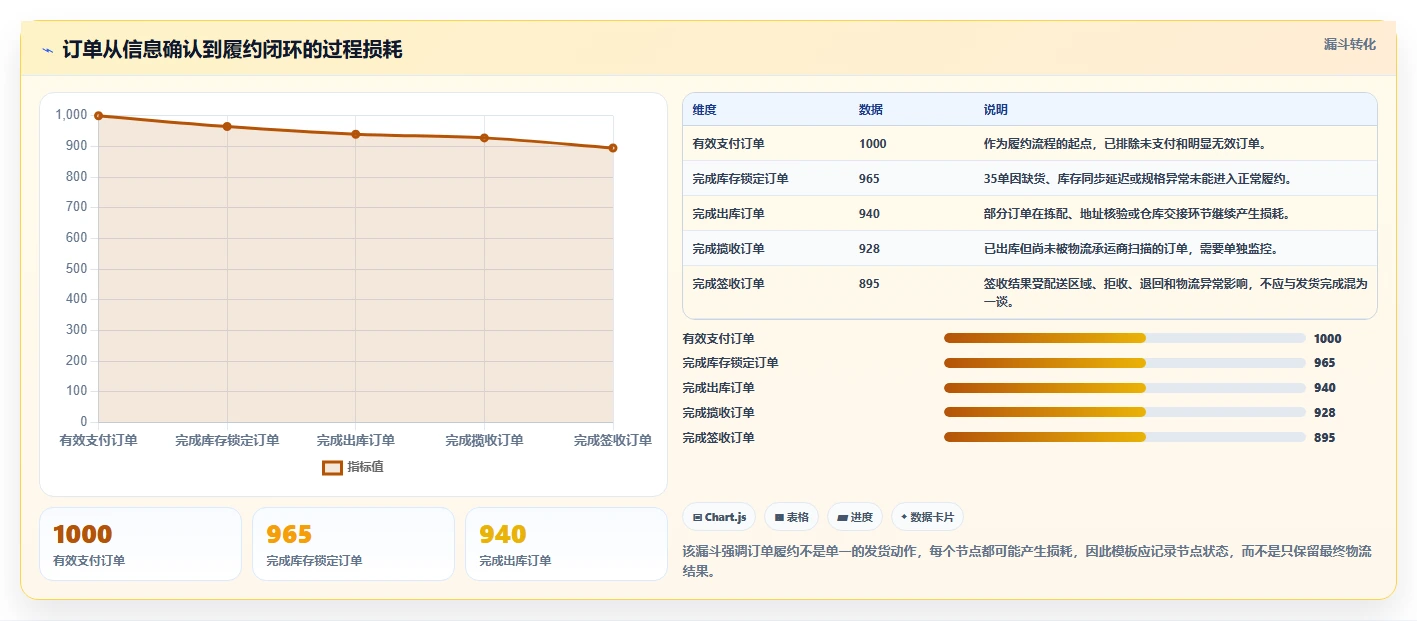Click the chart point for 完成出库订单
This screenshot has height=621, width=1417.
pos(356,134)
